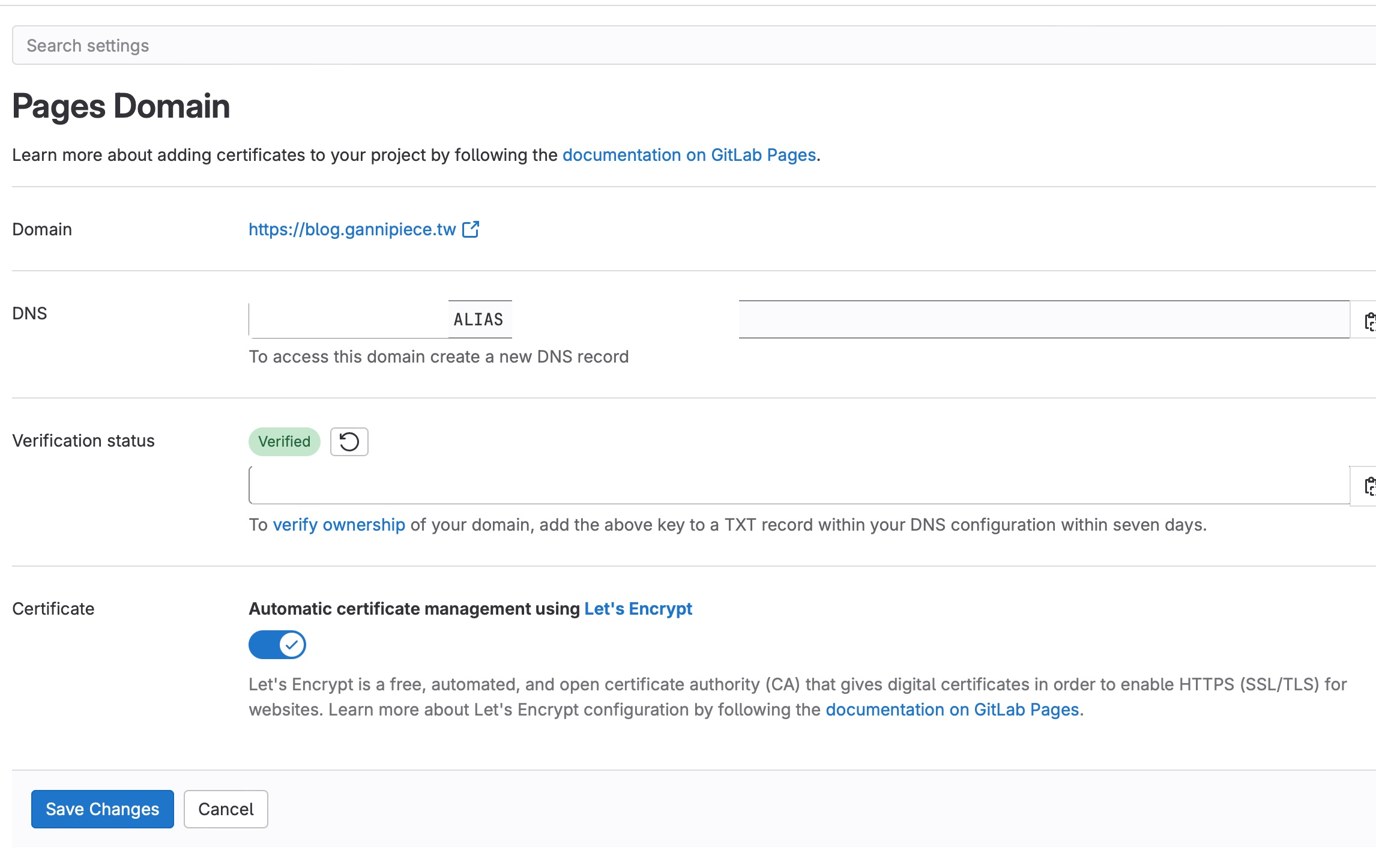
Task: Click the Verified status badge icon
Action: click(x=283, y=441)
